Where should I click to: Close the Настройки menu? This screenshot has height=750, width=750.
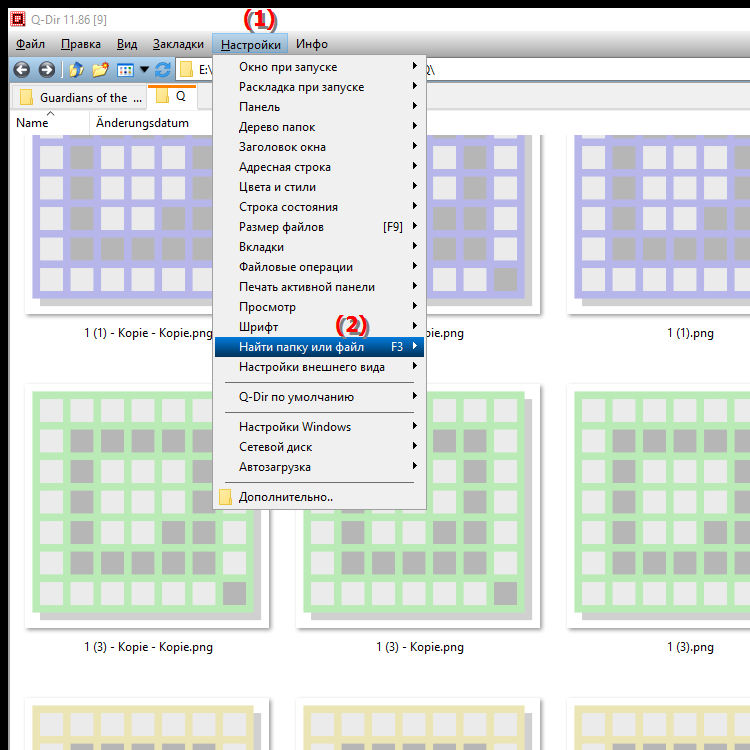[250, 44]
